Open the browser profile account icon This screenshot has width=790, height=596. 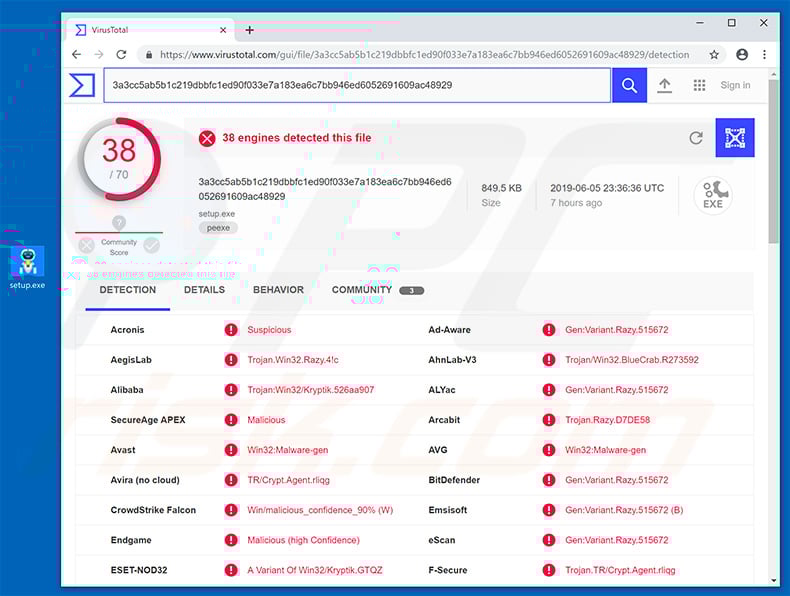click(742, 54)
